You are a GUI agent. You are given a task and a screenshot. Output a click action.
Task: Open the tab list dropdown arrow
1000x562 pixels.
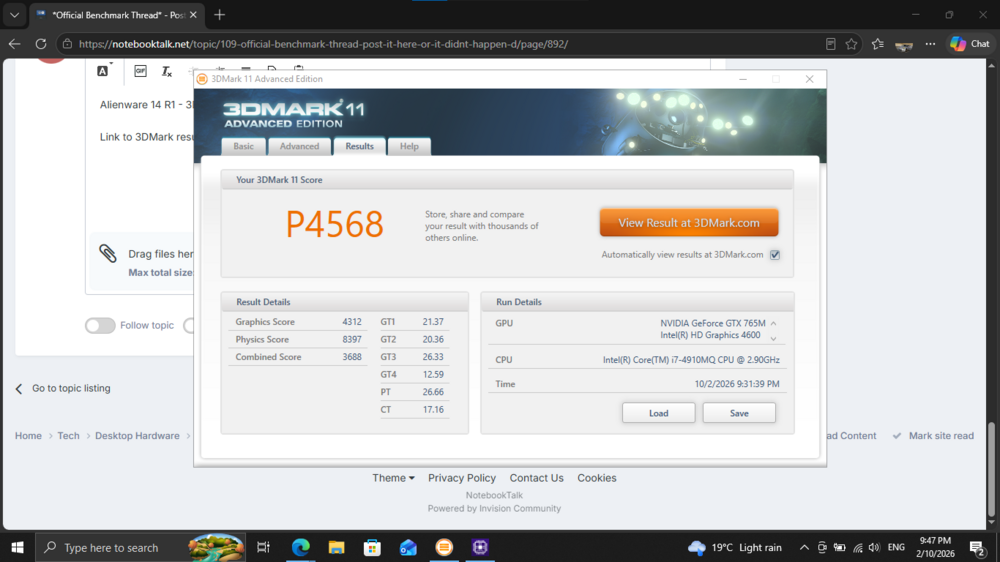click(14, 15)
